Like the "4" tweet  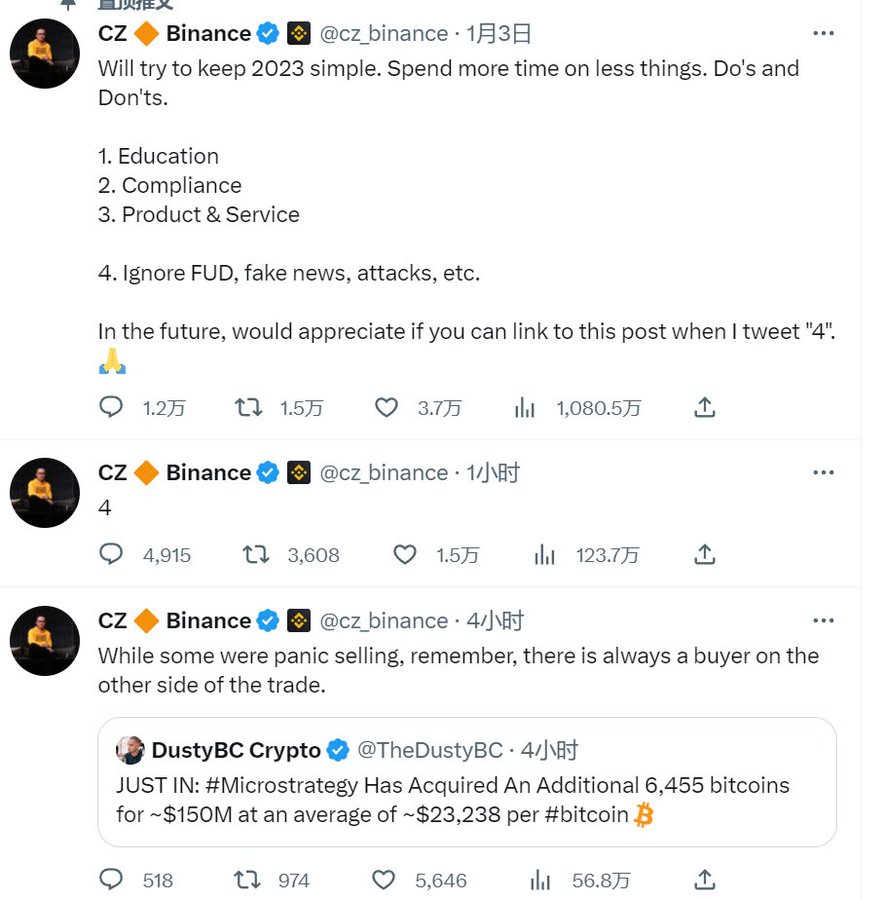(404, 554)
